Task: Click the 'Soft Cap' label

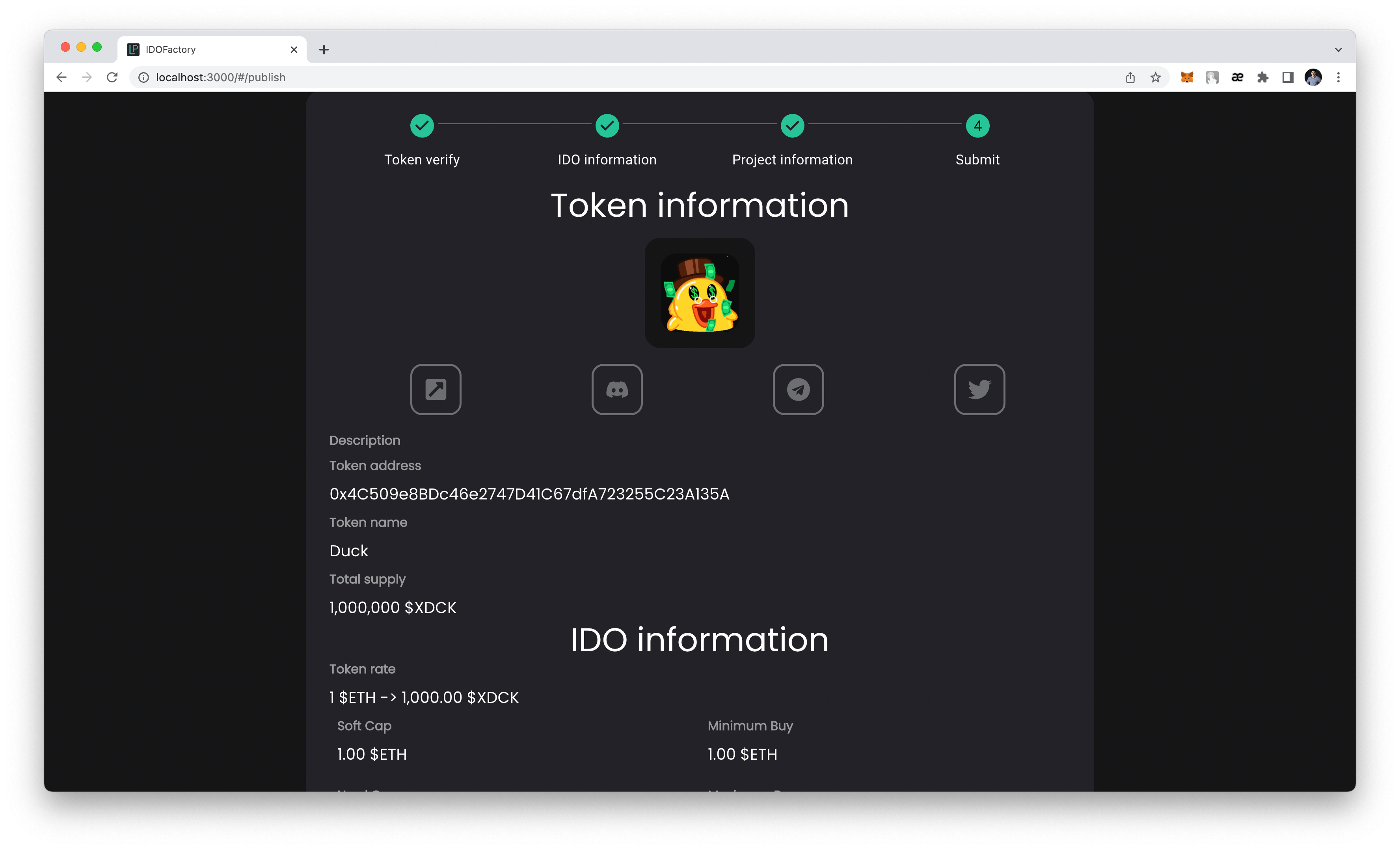Action: pos(364,725)
